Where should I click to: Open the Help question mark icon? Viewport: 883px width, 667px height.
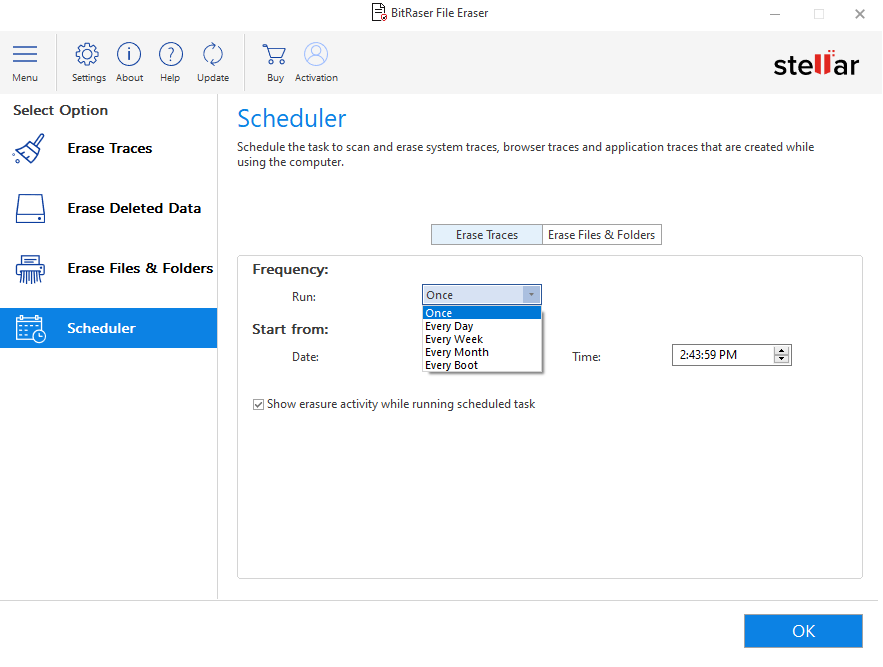[x=171, y=55]
